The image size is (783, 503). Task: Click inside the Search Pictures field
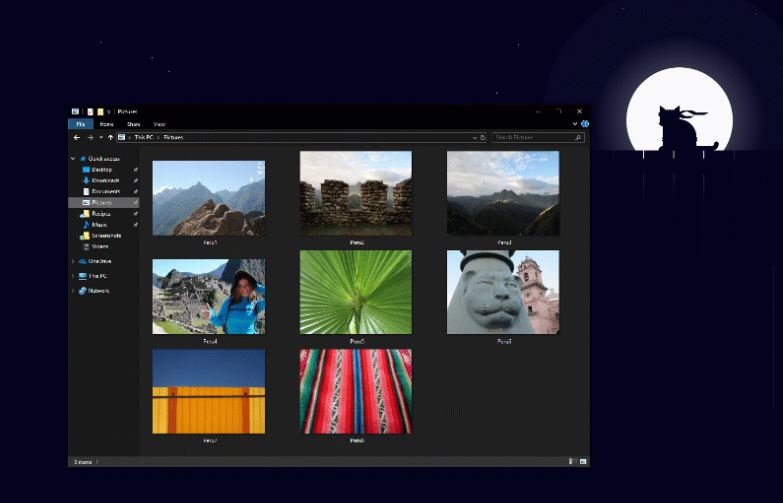coord(530,137)
